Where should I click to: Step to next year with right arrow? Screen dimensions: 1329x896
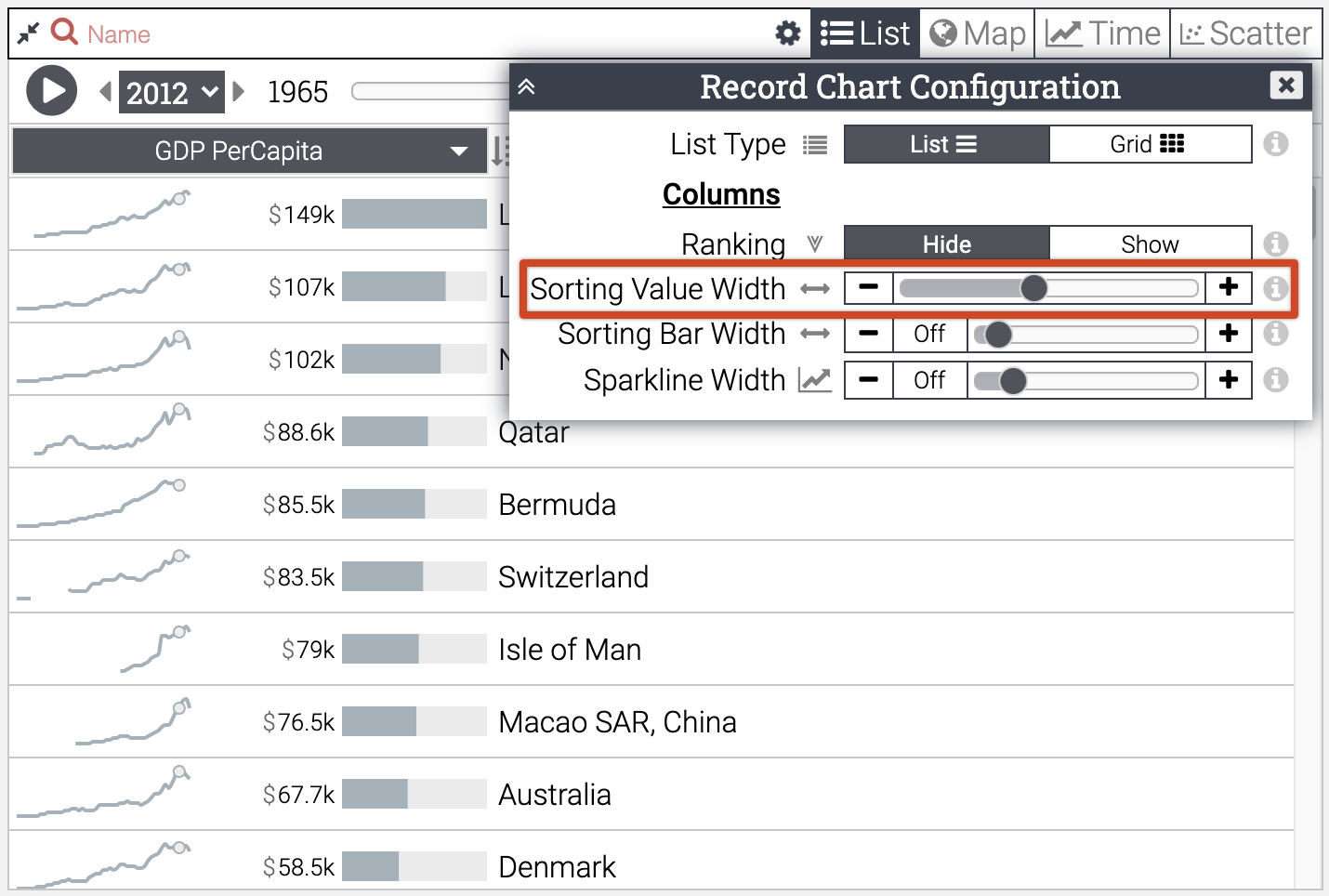239,91
